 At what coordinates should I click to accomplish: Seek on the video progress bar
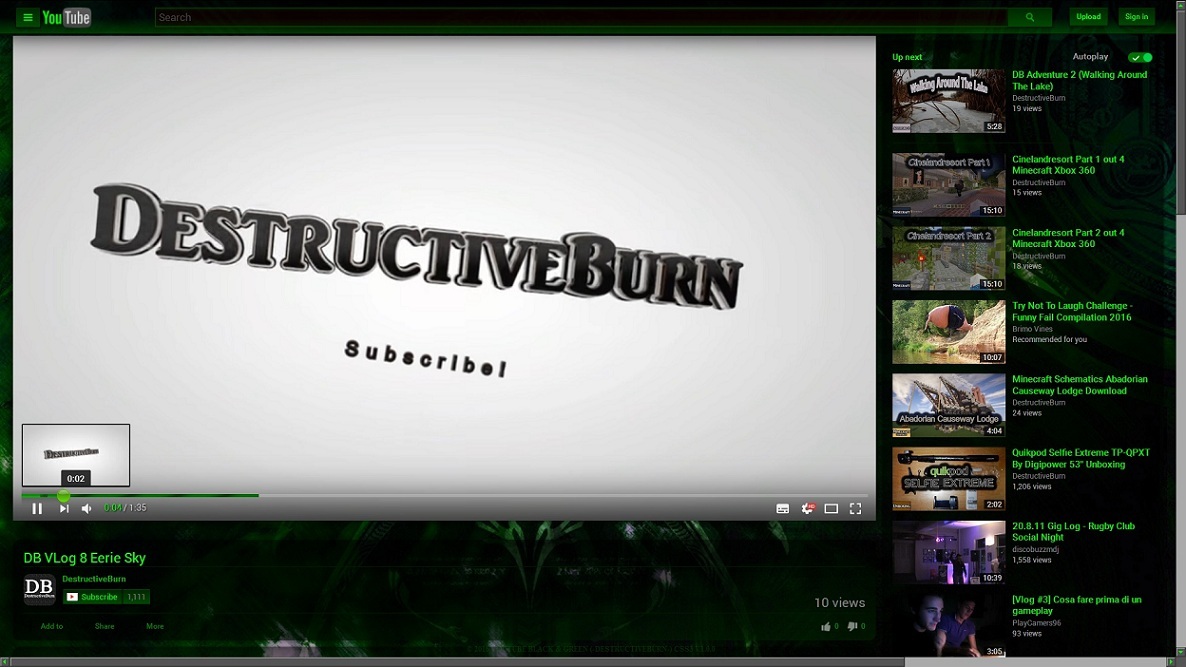[x=444, y=495]
